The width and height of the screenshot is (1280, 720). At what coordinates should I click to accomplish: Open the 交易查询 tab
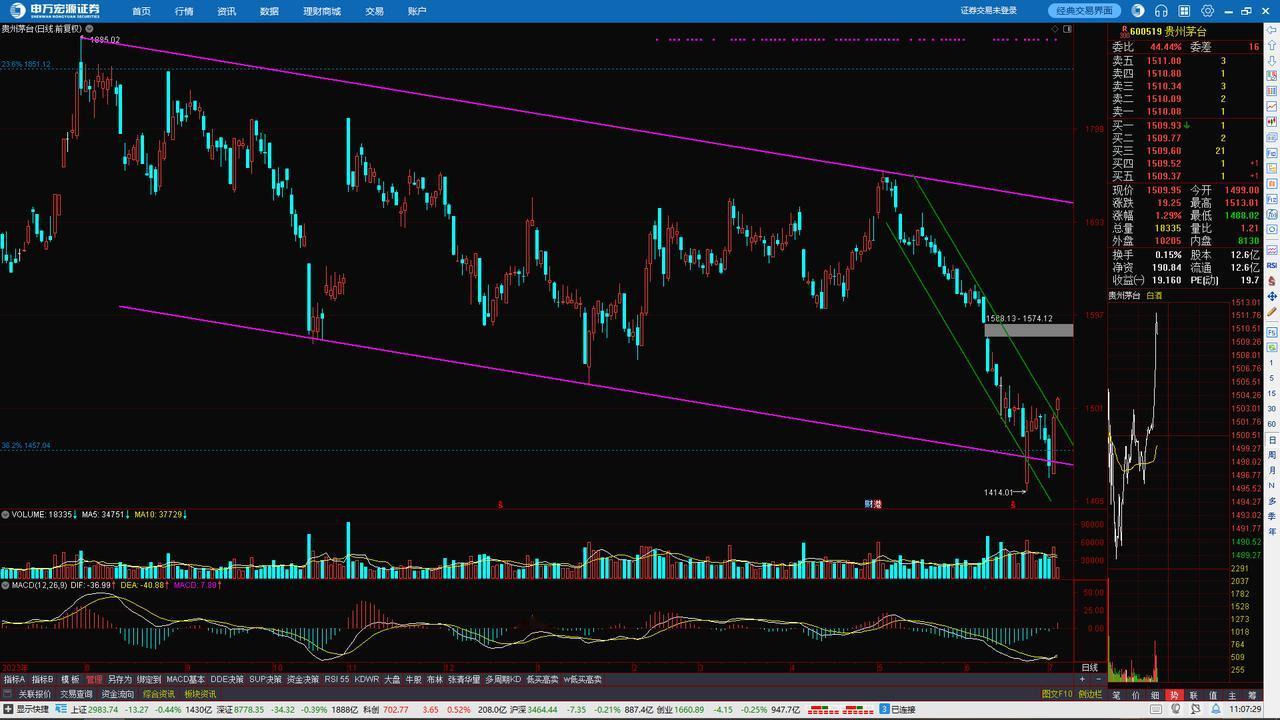[x=76, y=694]
